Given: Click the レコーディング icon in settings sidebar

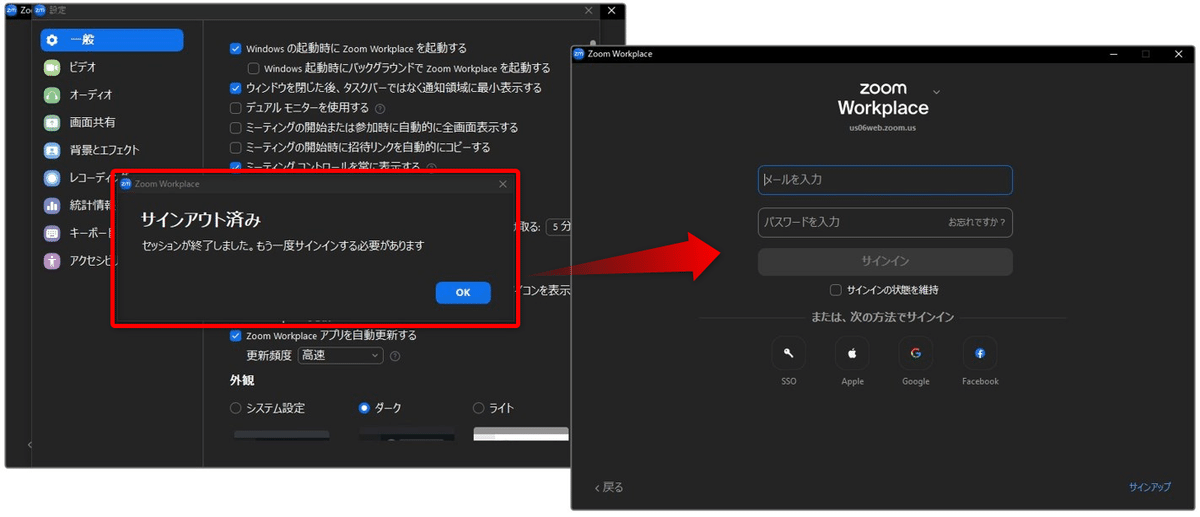Looking at the screenshot, I should (52, 178).
